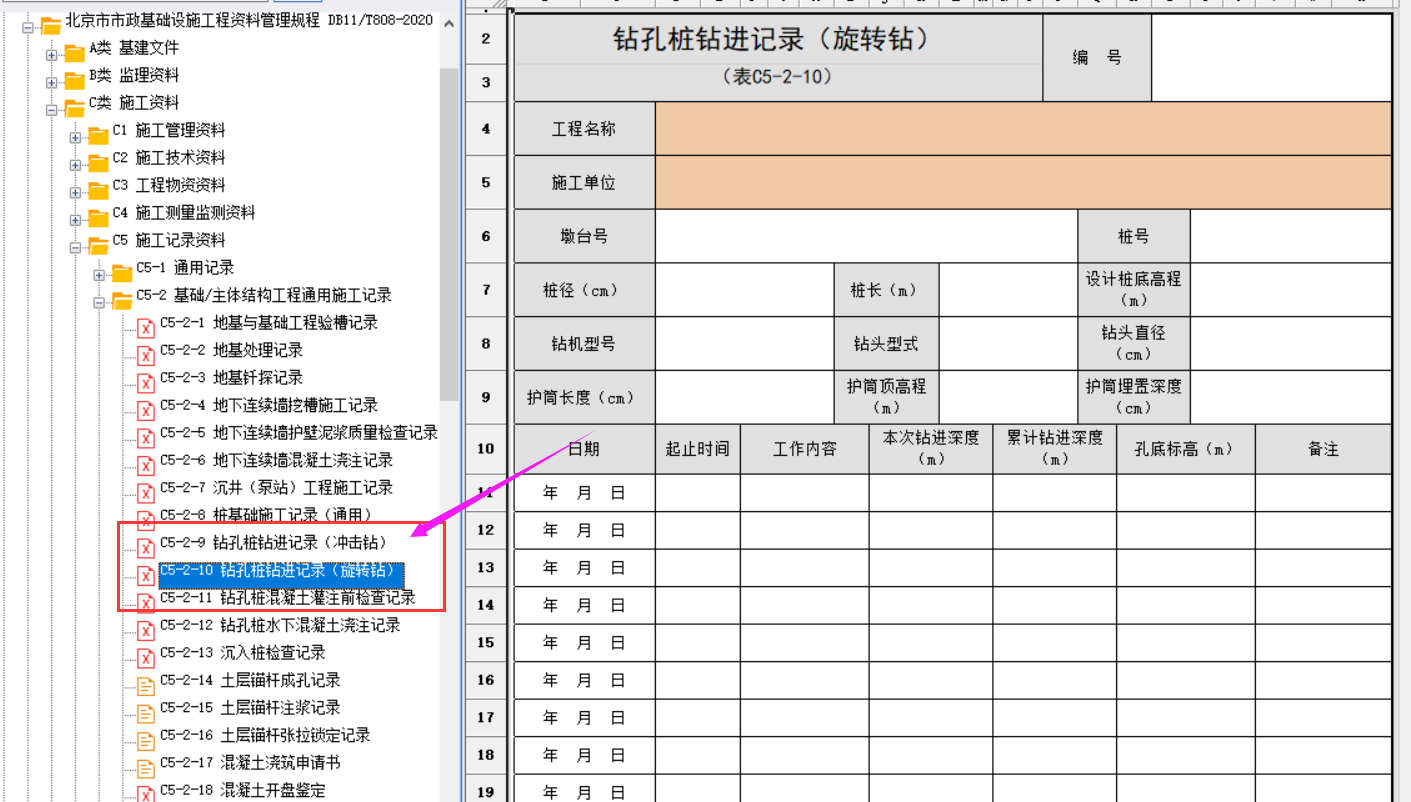Select spreadsheet row header 4
Image resolution: width=1411 pixels, height=802 pixels.
pos(486,128)
